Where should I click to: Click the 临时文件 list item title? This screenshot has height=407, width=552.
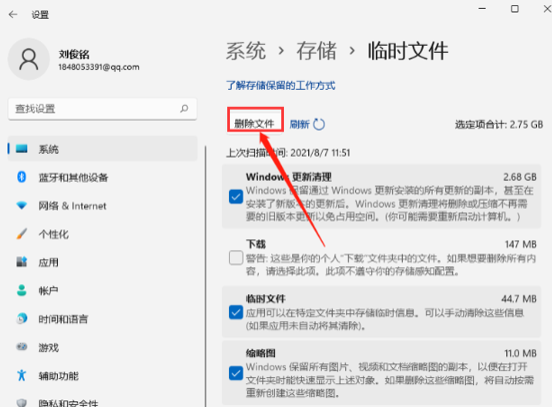(x=265, y=299)
